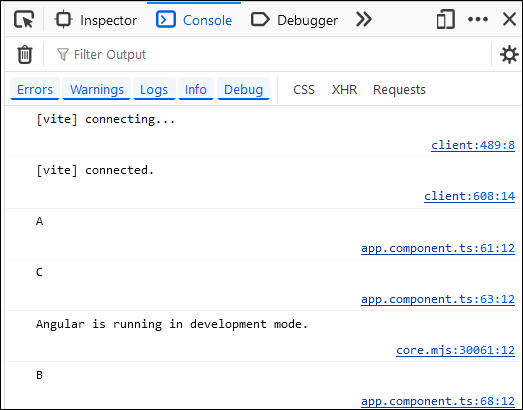Open app.component.ts:63:12 source link

tap(438, 300)
